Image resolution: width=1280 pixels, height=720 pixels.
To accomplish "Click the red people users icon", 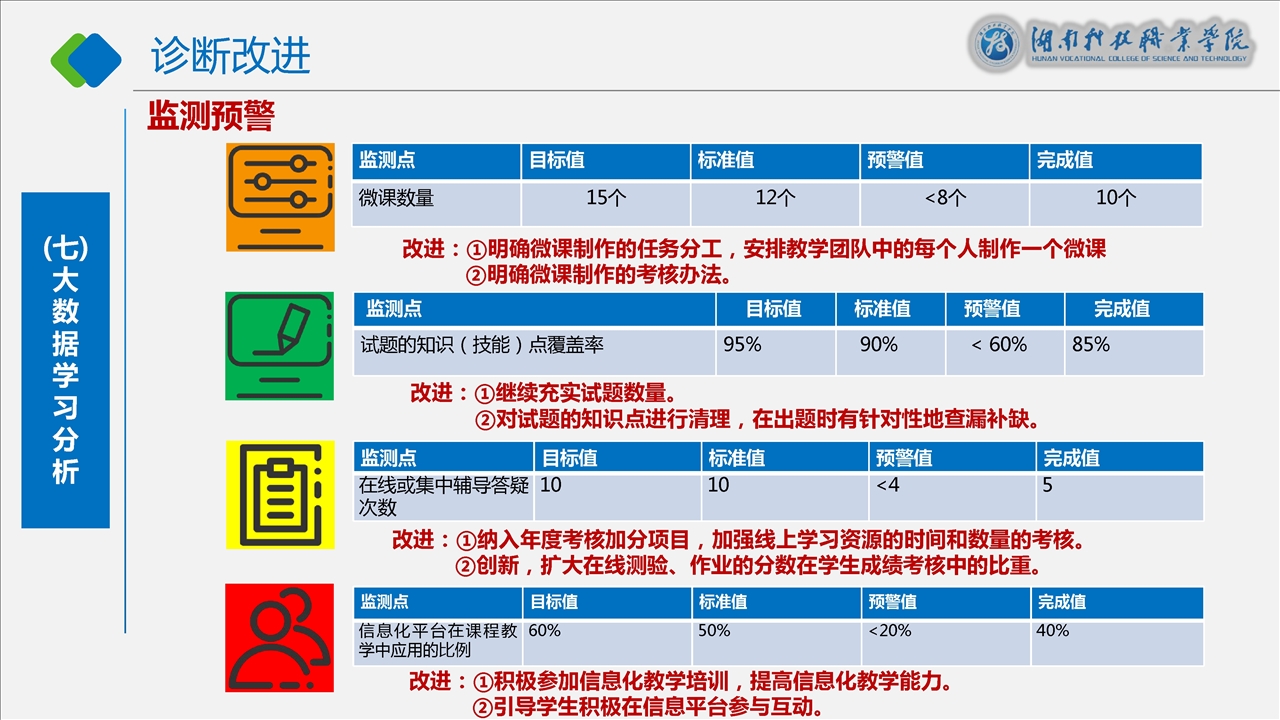I will pos(280,637).
